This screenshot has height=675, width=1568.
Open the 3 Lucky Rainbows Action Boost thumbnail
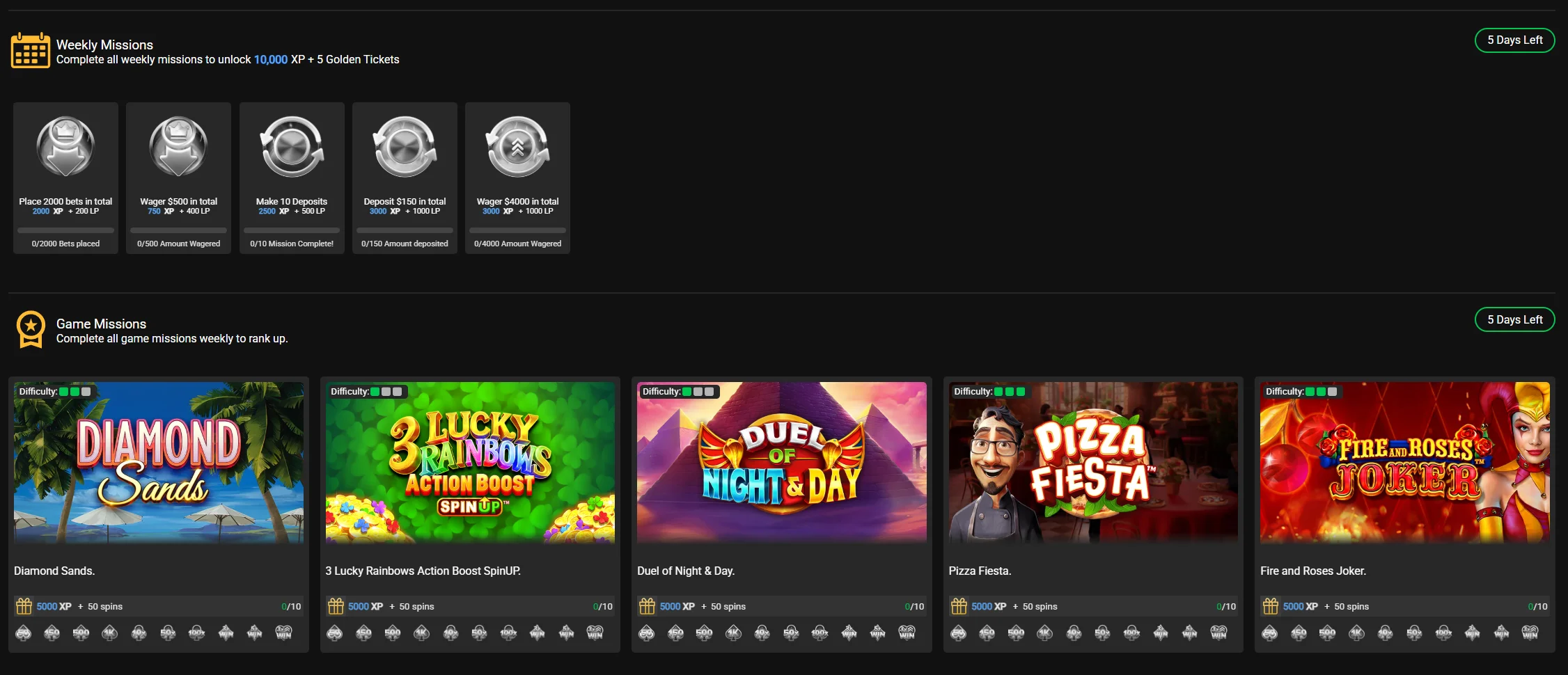click(x=470, y=462)
